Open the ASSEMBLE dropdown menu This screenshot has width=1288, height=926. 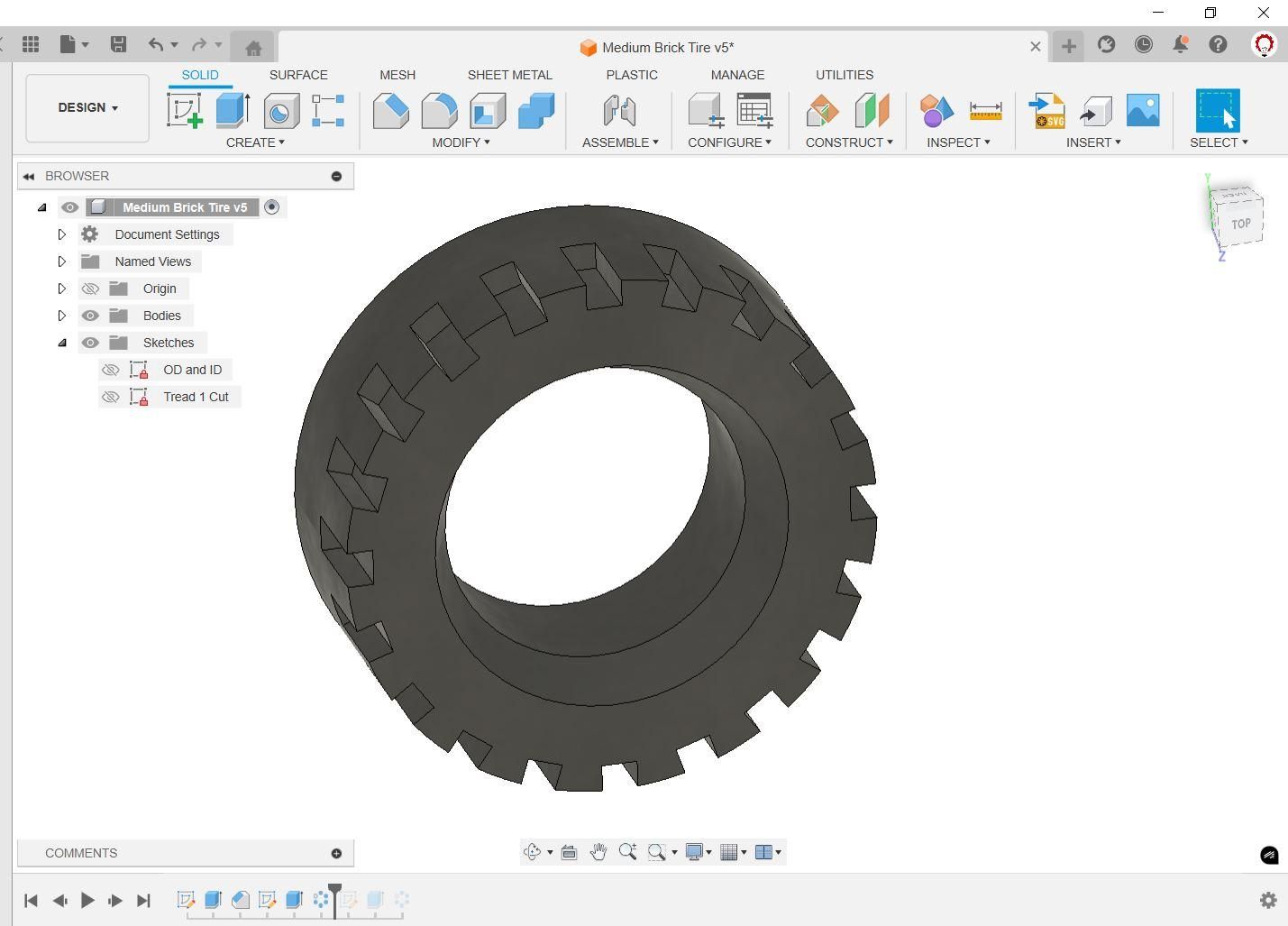620,142
